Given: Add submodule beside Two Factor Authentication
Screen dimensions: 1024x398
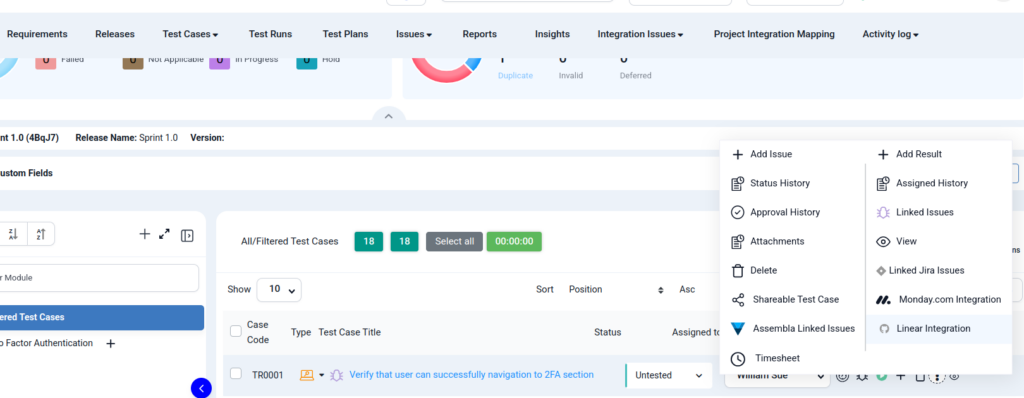Looking at the screenshot, I should point(111,343).
